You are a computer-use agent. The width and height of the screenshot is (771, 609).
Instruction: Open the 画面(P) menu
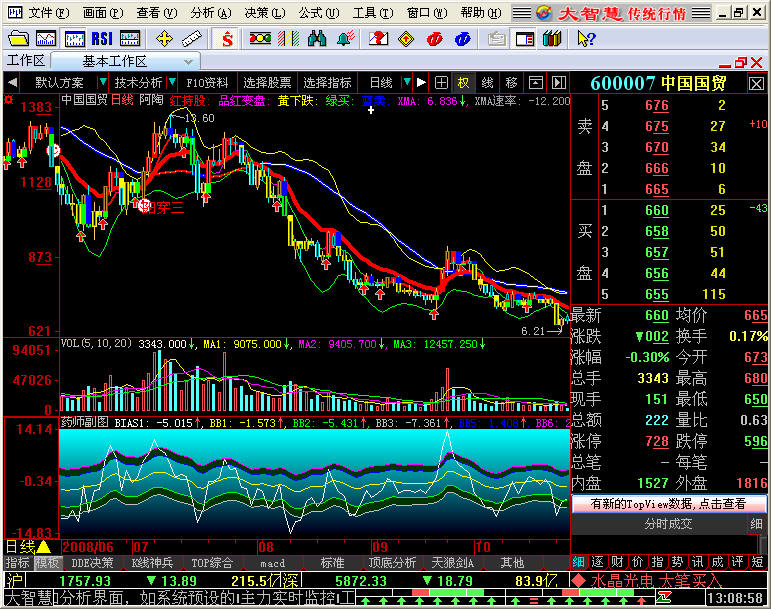coord(103,13)
